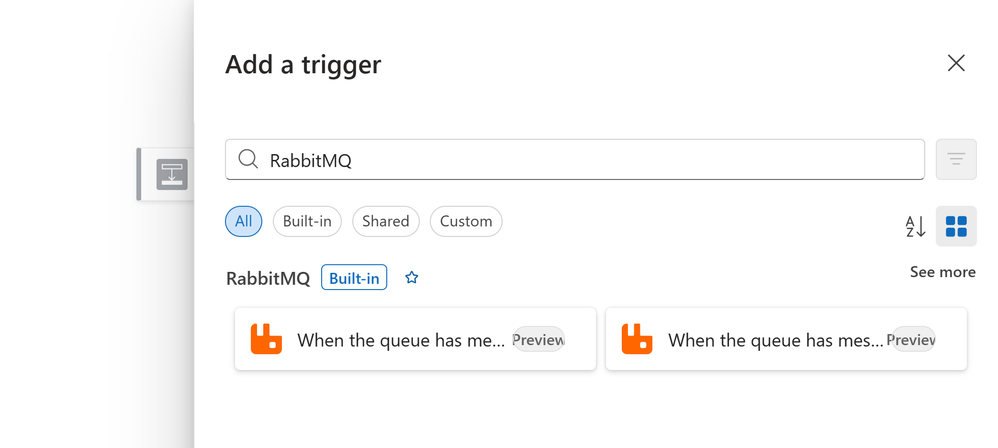Screen dimensions: 998x448
Task: Click the RabbitMQ logo on first card
Action: (x=267, y=339)
